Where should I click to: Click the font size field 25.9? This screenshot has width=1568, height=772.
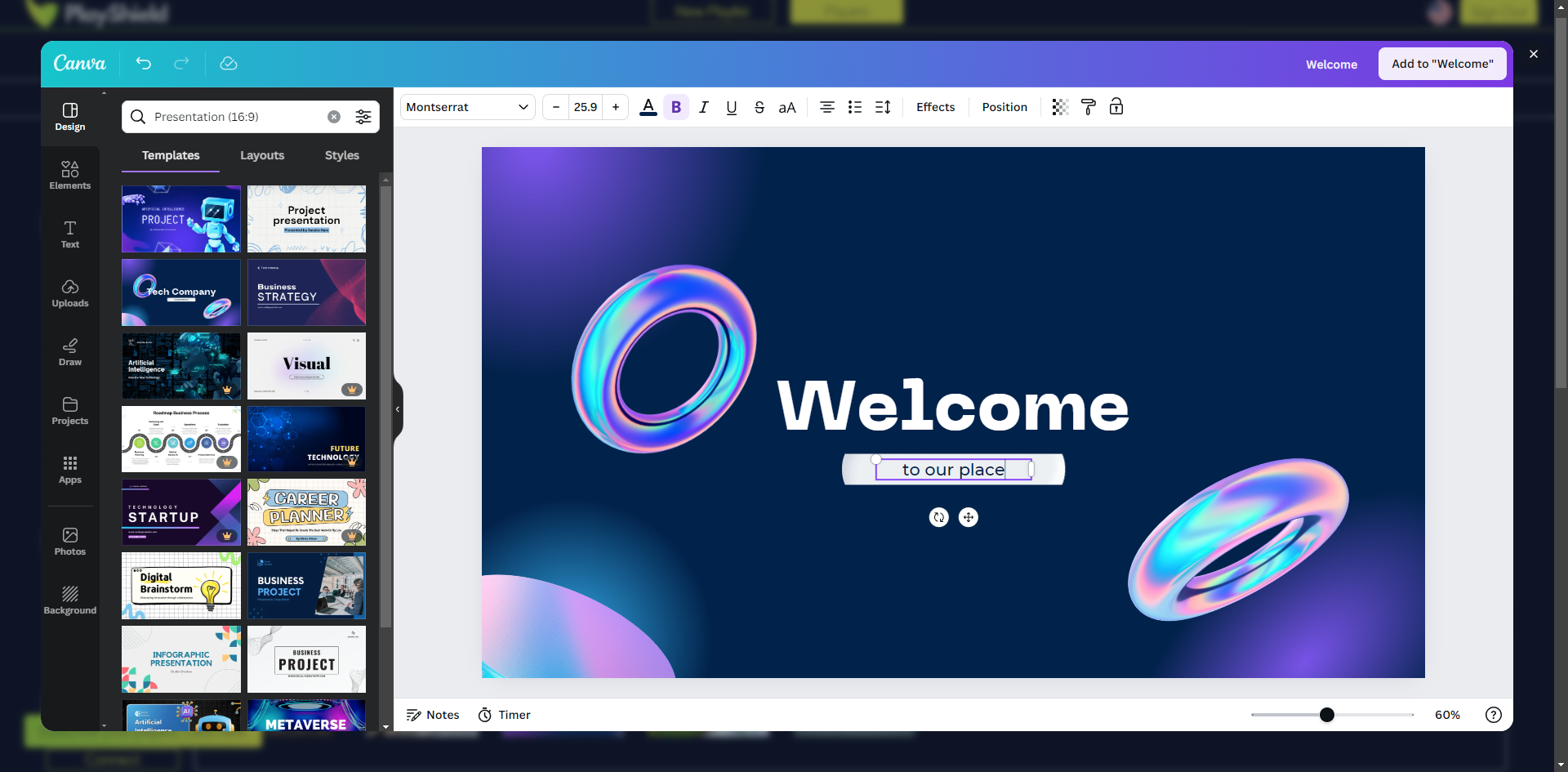tap(586, 107)
